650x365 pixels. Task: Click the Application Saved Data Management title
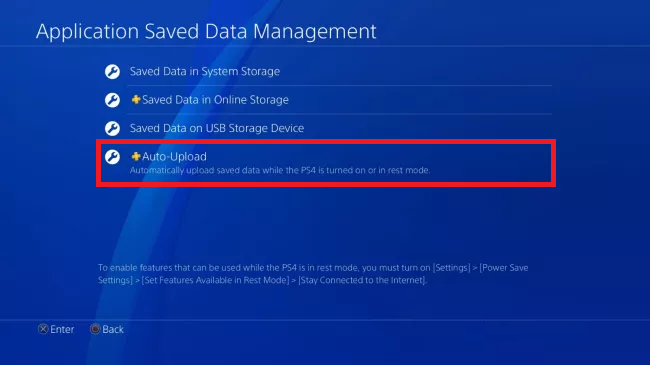[x=206, y=32]
